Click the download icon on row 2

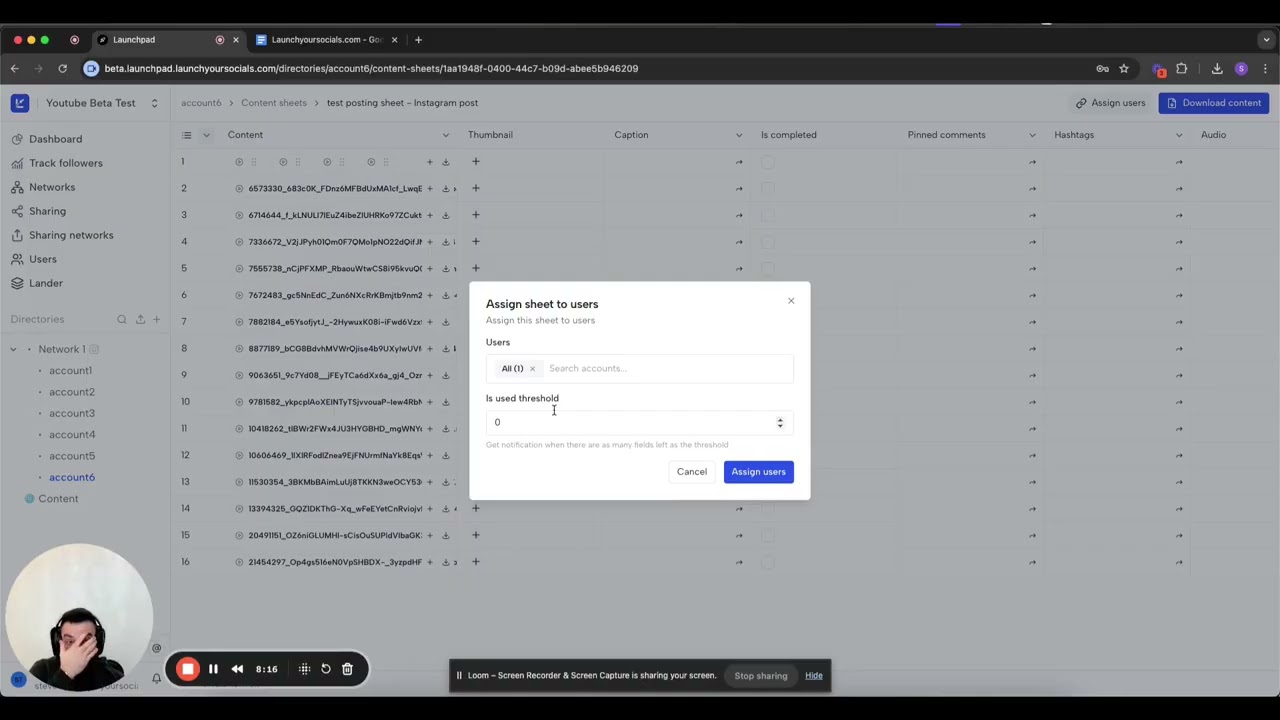click(446, 188)
